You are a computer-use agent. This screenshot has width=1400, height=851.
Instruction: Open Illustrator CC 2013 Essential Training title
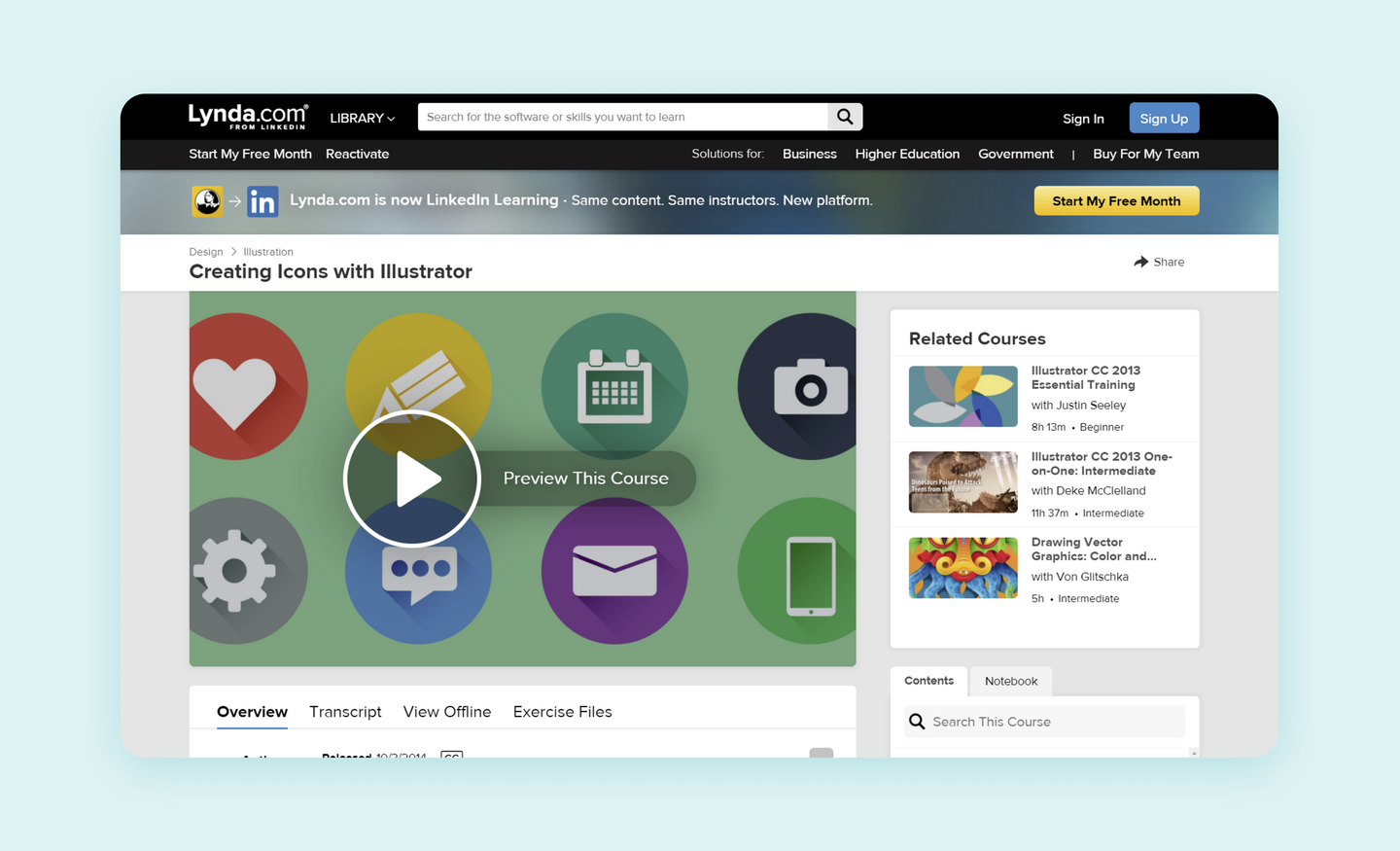pyautogui.click(x=1086, y=377)
